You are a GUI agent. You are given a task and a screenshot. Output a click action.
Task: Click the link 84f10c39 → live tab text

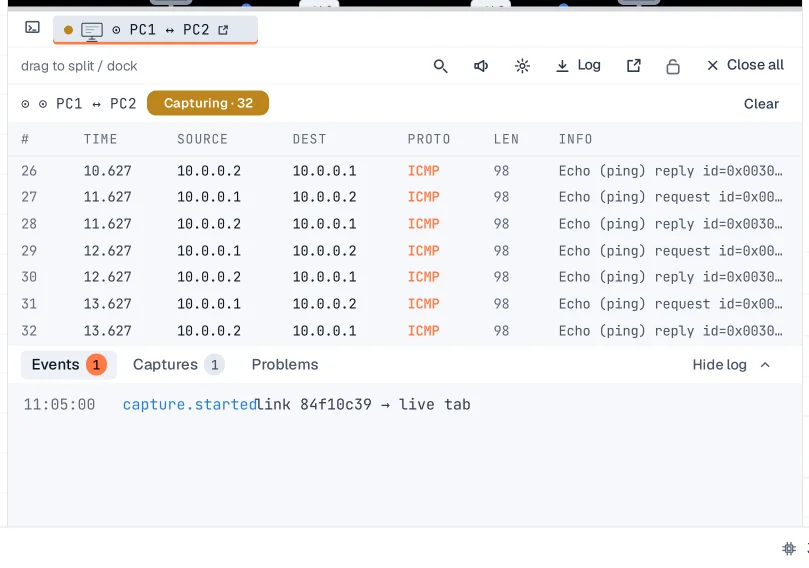tap(364, 404)
